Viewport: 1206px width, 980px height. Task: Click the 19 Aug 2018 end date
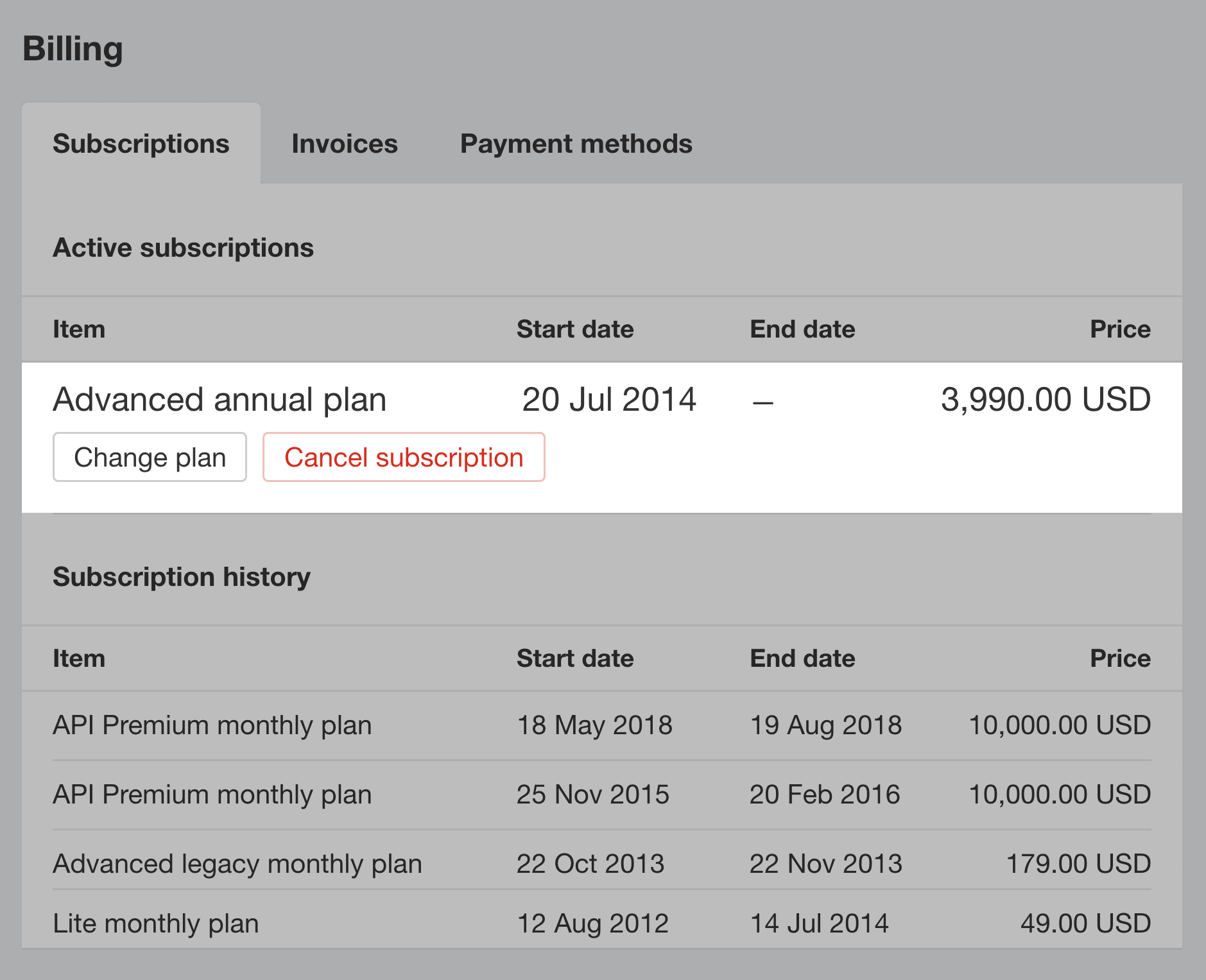[x=825, y=725]
